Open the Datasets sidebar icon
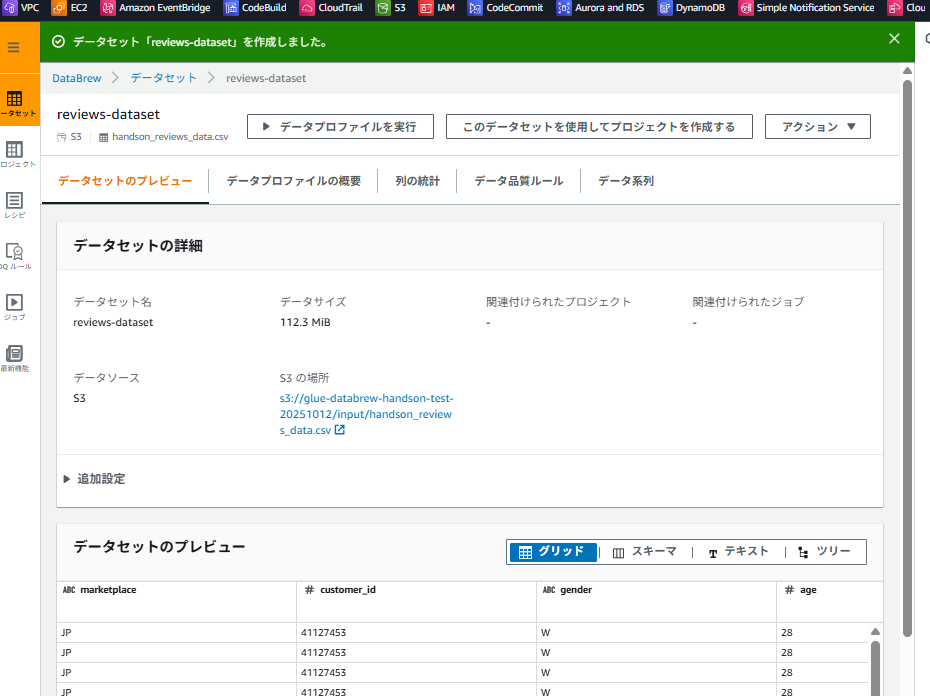 tap(16, 103)
